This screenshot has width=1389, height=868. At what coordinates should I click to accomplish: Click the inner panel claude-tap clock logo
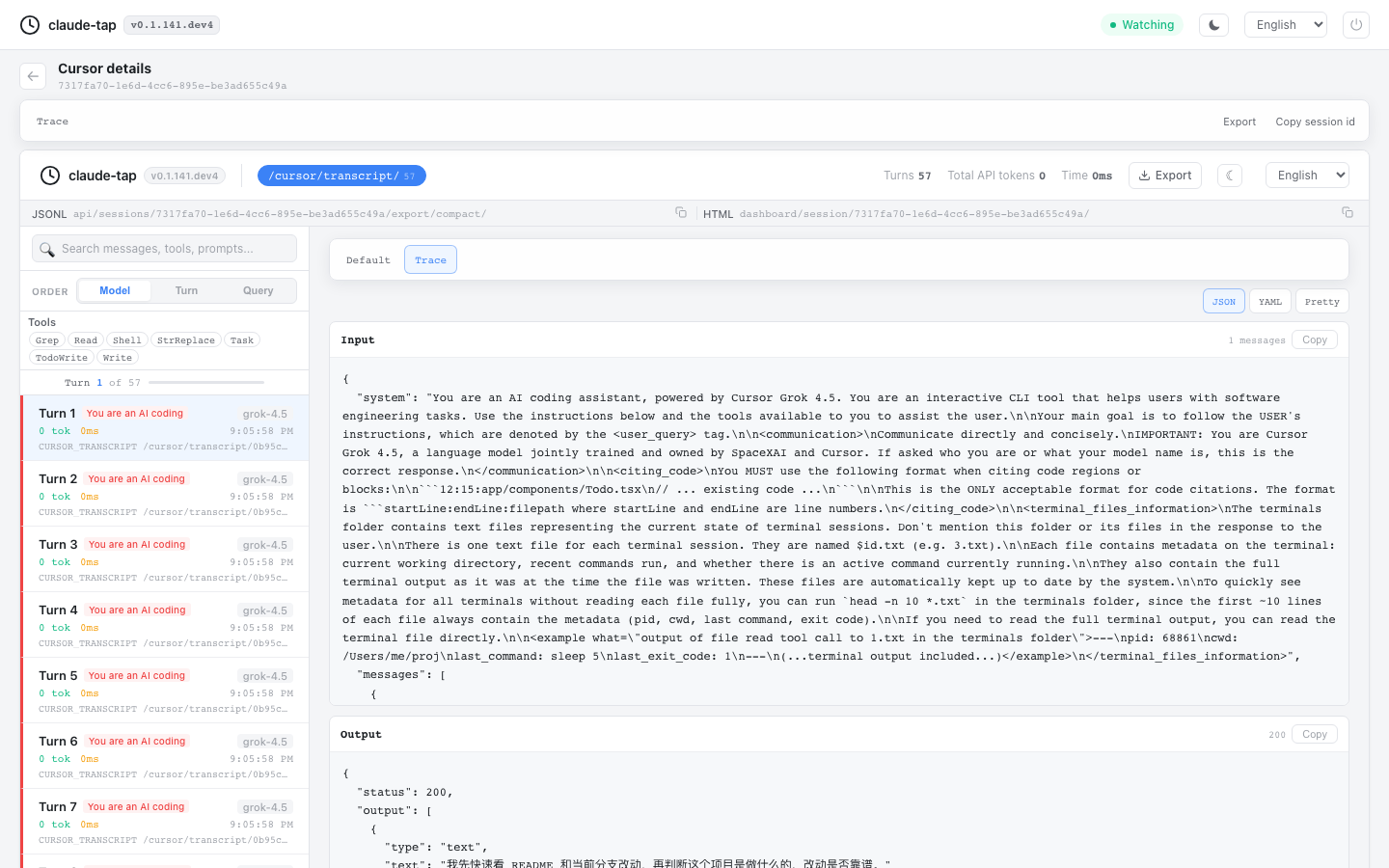(x=50, y=176)
